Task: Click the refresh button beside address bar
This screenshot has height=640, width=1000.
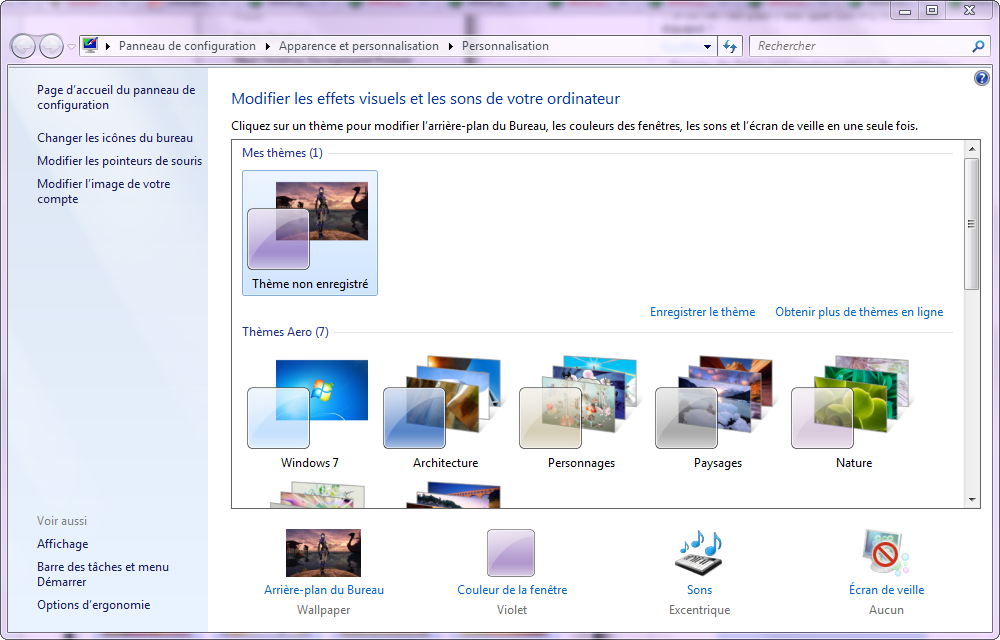Action: 730,47
